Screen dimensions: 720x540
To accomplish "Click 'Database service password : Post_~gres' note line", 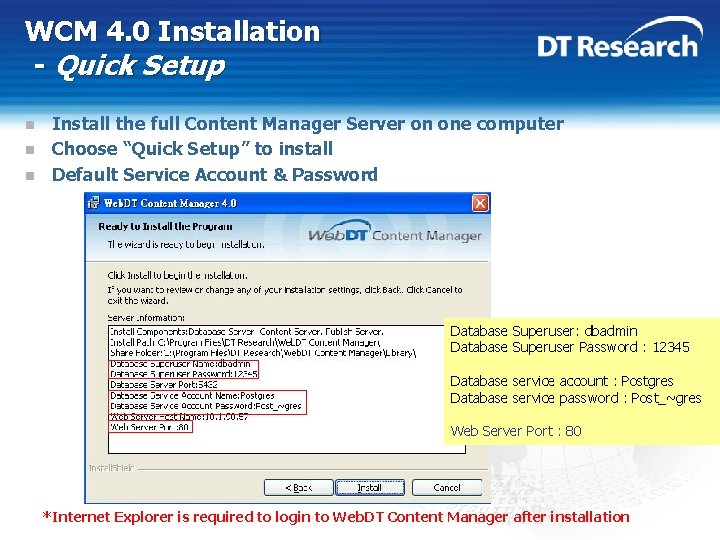I will pos(576,398).
